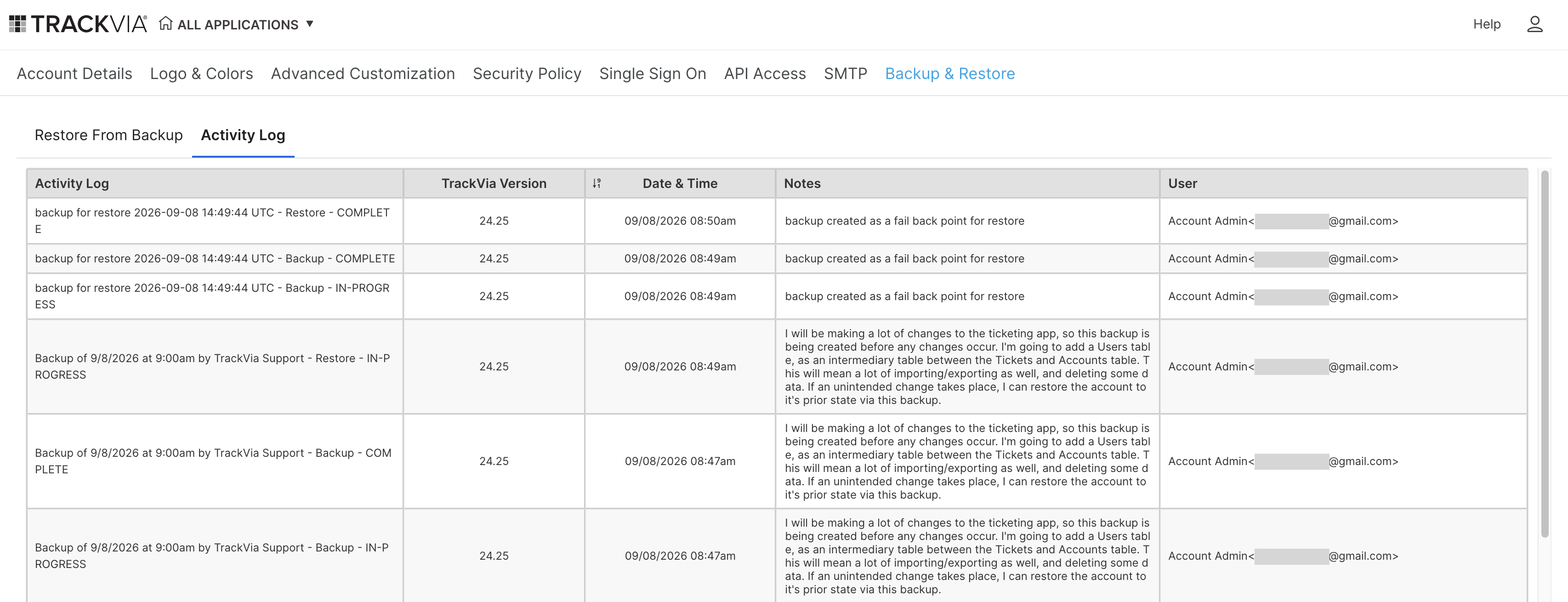Image resolution: width=1568 pixels, height=602 pixels.
Task: Select 'backup for restore ... Backup - COMPLETE' entry
Action: pos(214,259)
